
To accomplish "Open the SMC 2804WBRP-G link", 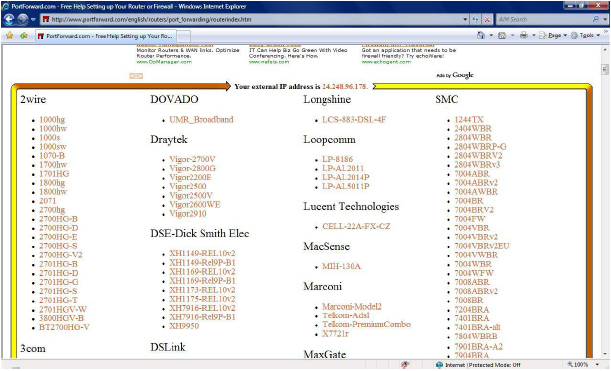I will tap(480, 147).
